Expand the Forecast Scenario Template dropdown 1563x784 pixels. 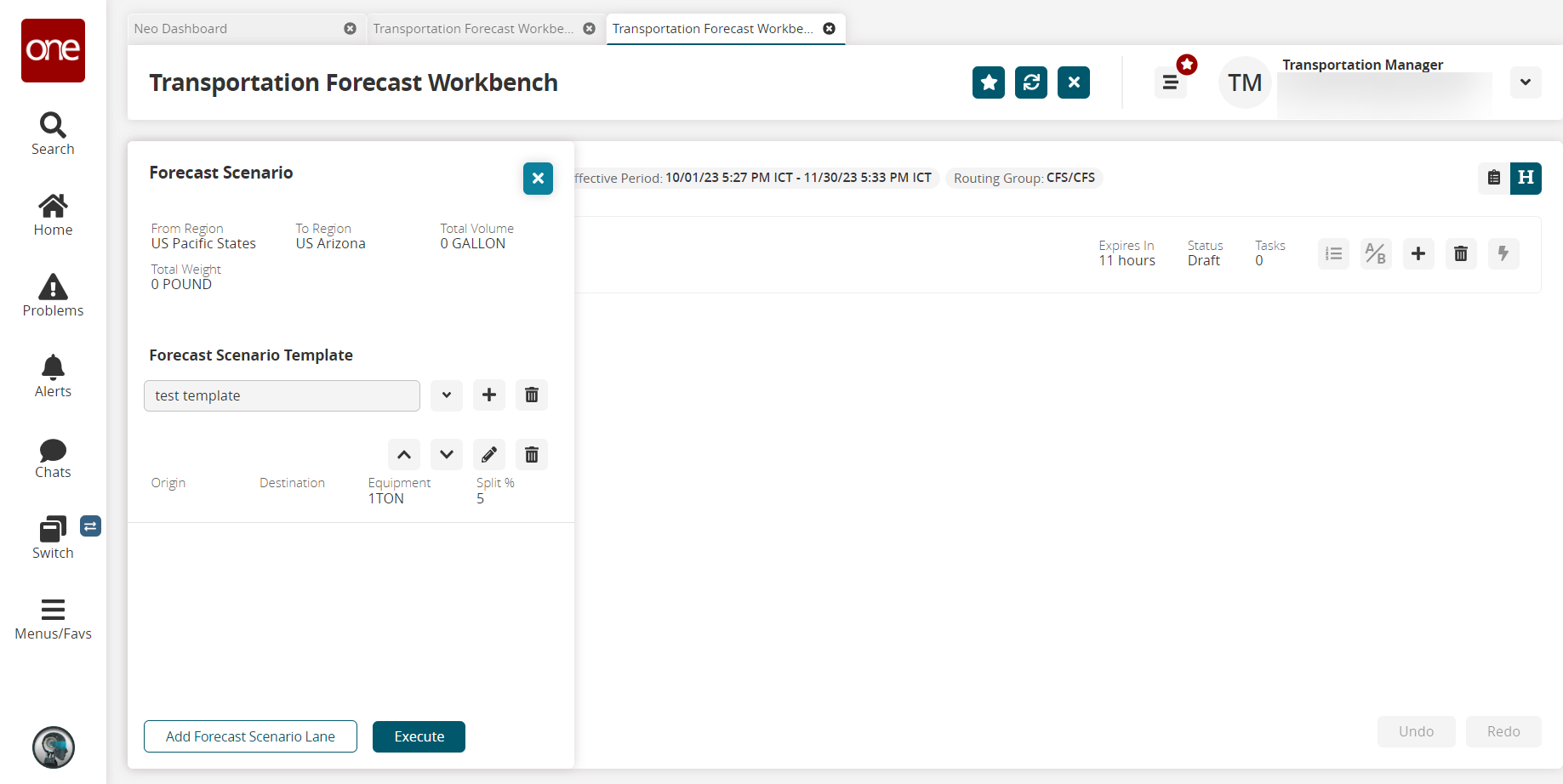coord(447,395)
